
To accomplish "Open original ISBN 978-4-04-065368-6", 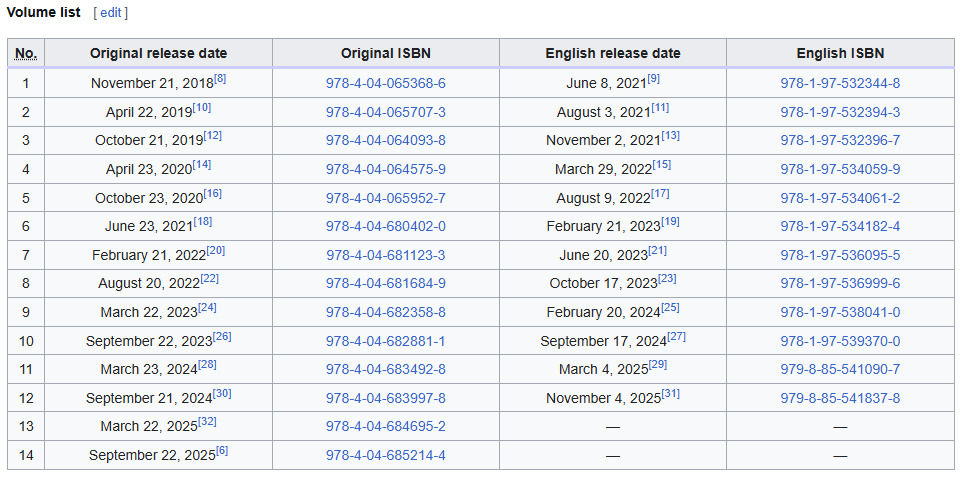I will pos(386,84).
